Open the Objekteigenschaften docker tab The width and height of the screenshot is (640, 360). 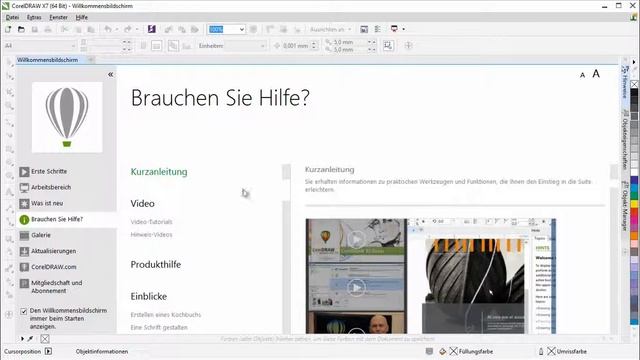(625, 140)
